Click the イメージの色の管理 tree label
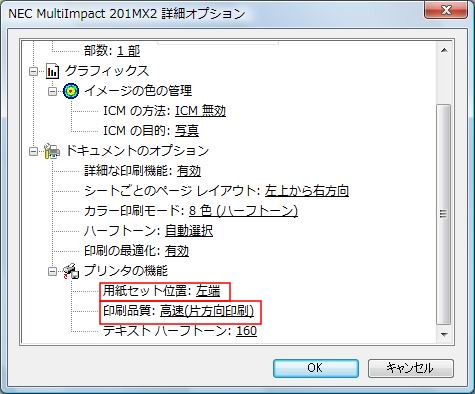The image size is (475, 394). coord(138,91)
